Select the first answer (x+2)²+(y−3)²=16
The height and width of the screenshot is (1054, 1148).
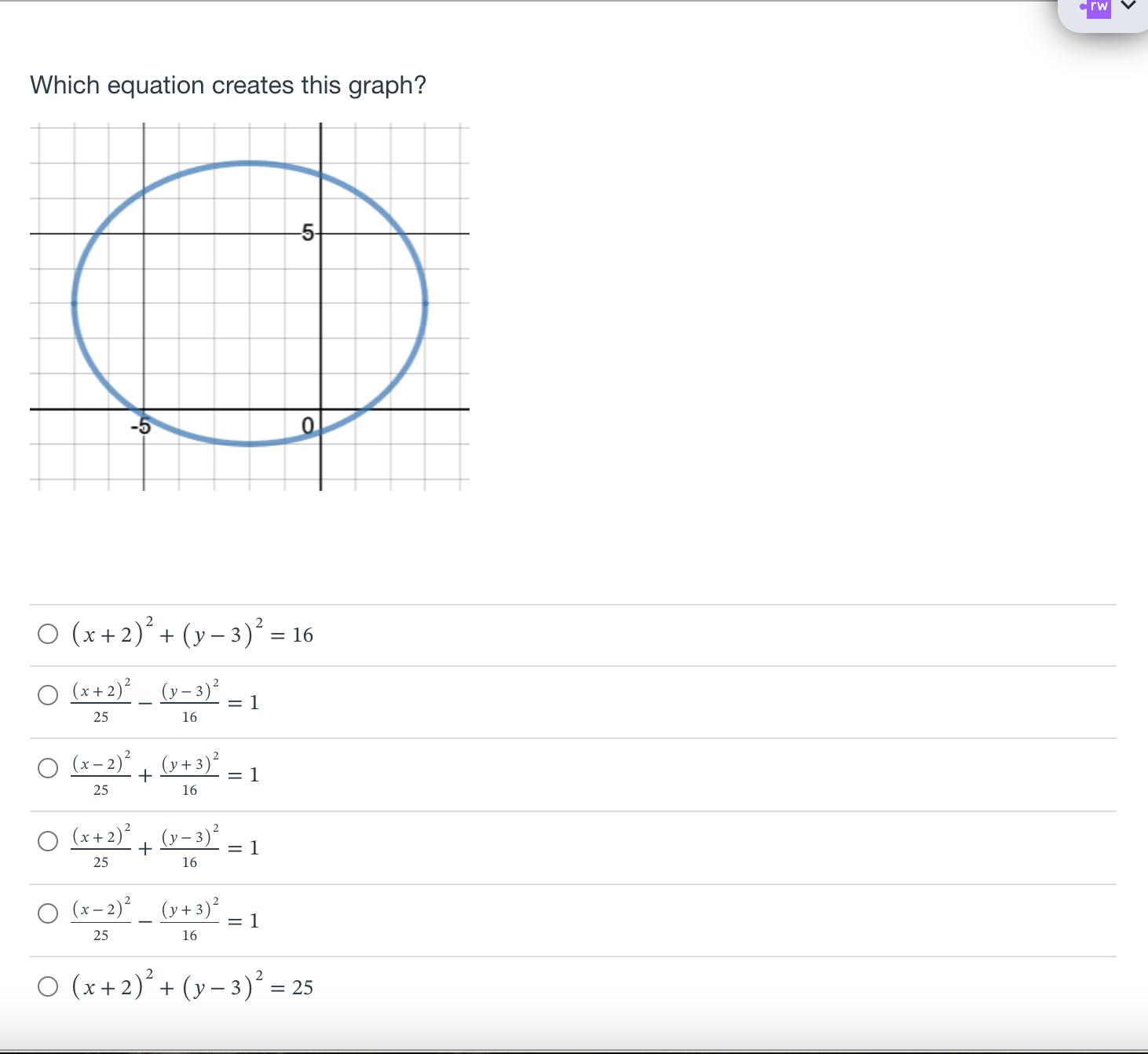point(47,633)
